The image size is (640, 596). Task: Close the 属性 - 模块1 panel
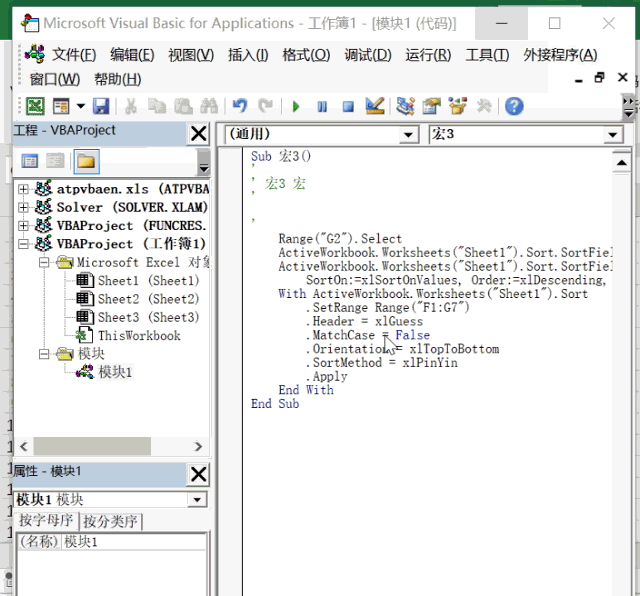point(198,474)
